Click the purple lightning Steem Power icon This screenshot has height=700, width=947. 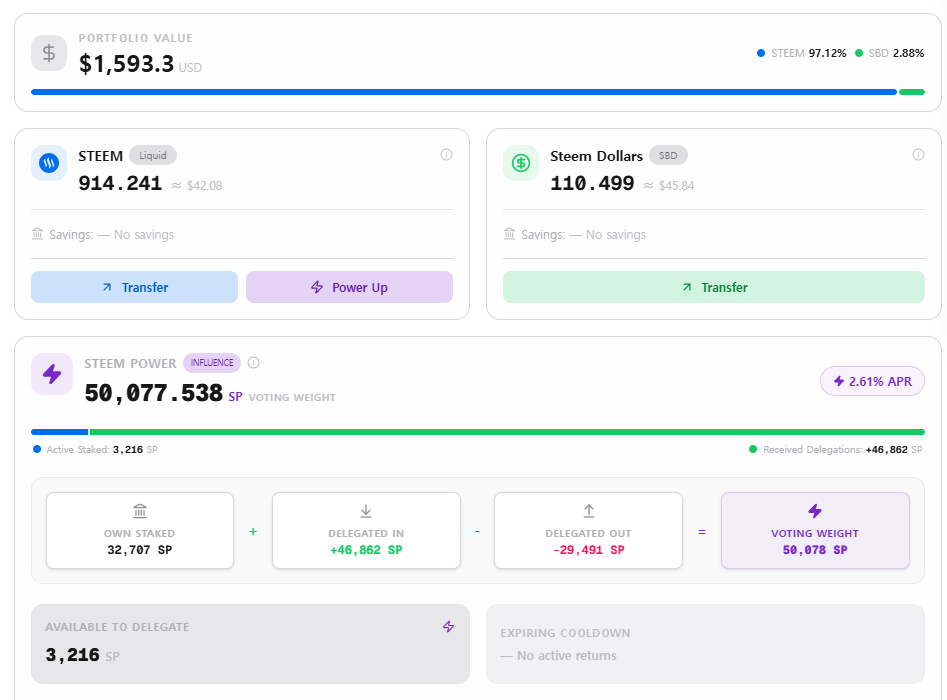click(52, 374)
